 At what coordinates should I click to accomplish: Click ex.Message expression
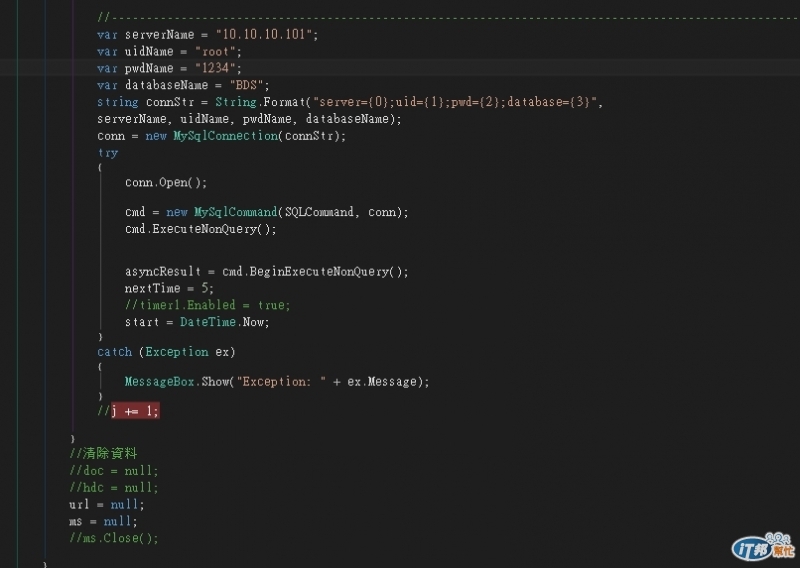[382, 382]
